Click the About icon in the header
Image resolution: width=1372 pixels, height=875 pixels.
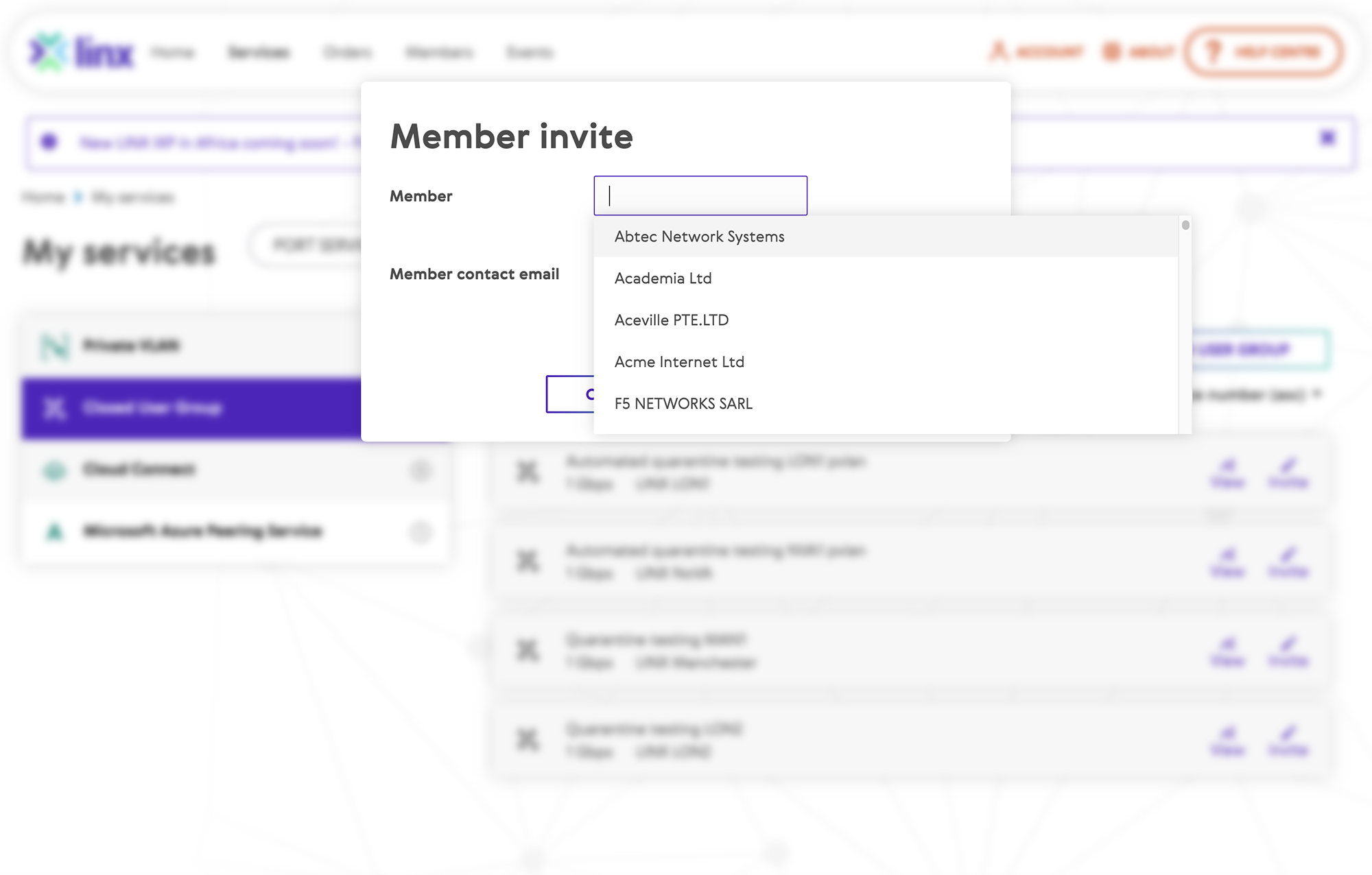click(x=1112, y=51)
